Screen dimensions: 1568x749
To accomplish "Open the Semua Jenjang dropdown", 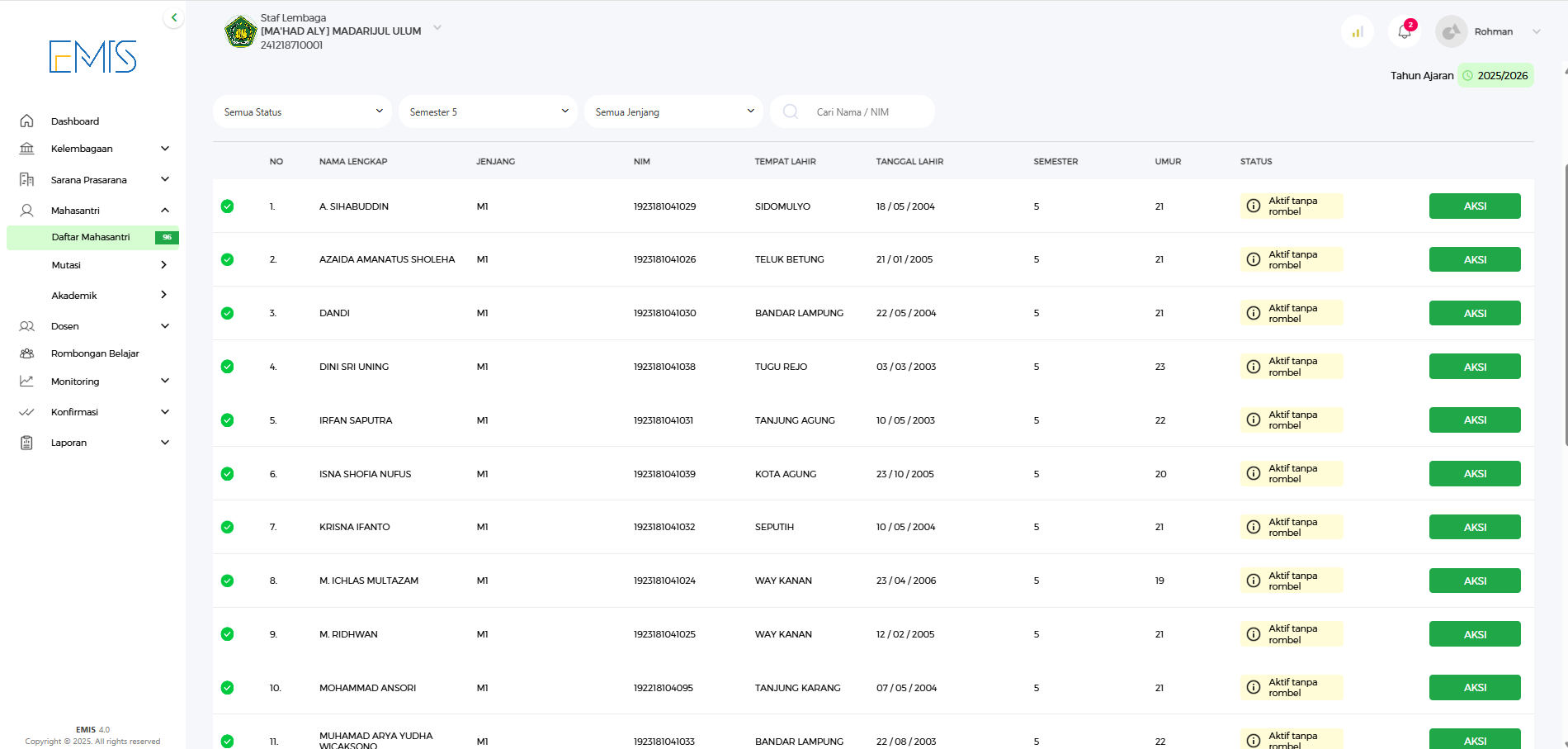I will [x=674, y=112].
